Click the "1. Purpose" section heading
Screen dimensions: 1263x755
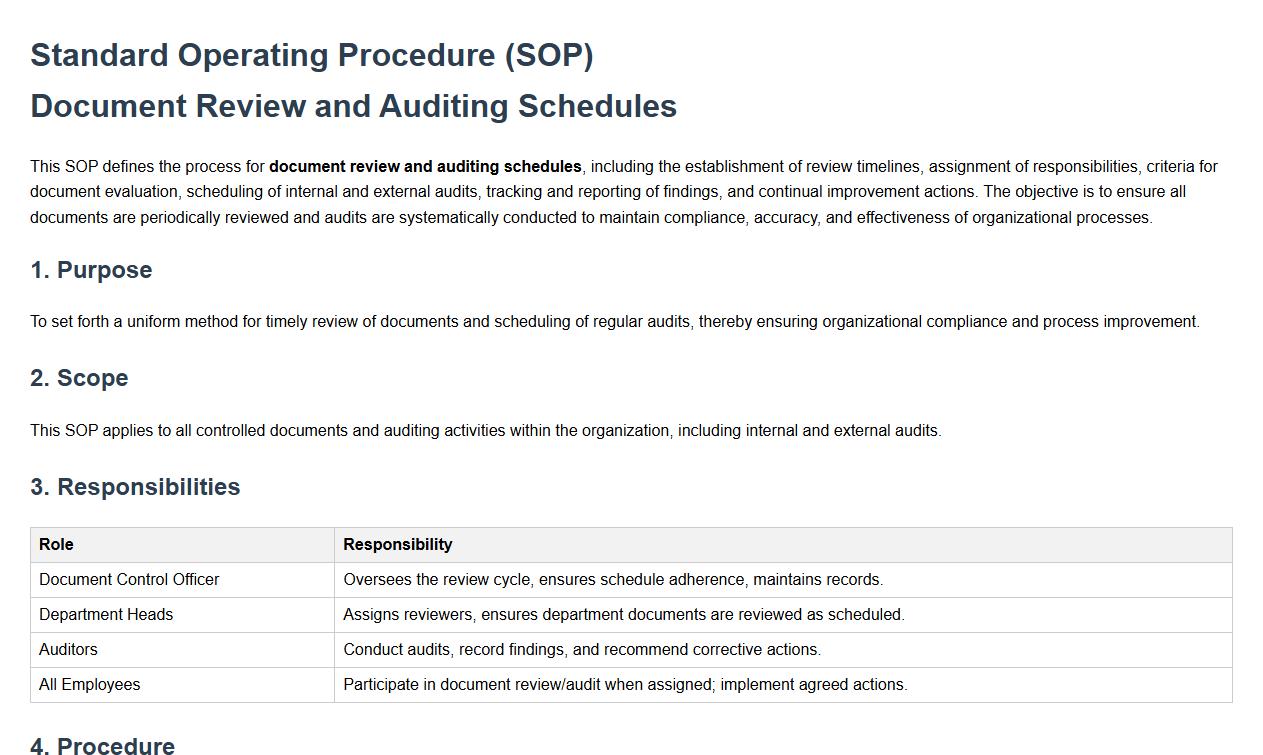pyautogui.click(x=91, y=270)
